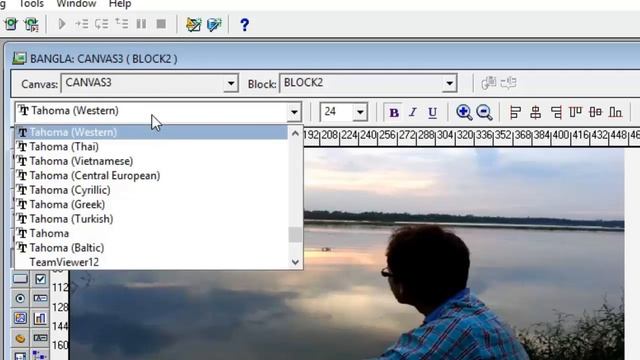Choose TeamViewer12 font entry
The image size is (640, 360).
point(151,262)
